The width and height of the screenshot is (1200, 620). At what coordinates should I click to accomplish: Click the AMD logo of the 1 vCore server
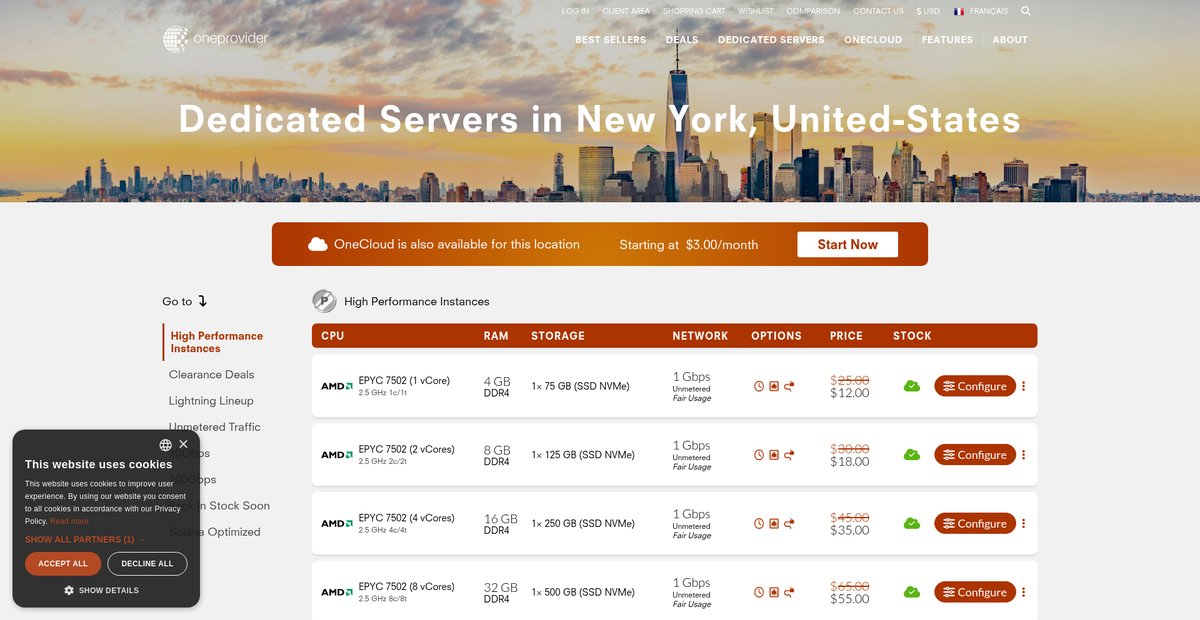337,386
